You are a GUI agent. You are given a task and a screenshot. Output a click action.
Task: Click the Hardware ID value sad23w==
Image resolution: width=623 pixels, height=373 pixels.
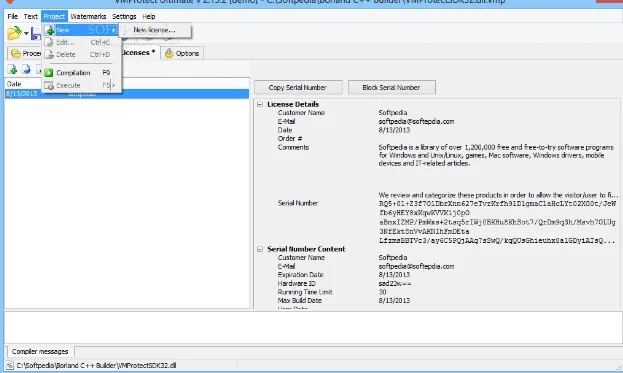pyautogui.click(x=395, y=284)
